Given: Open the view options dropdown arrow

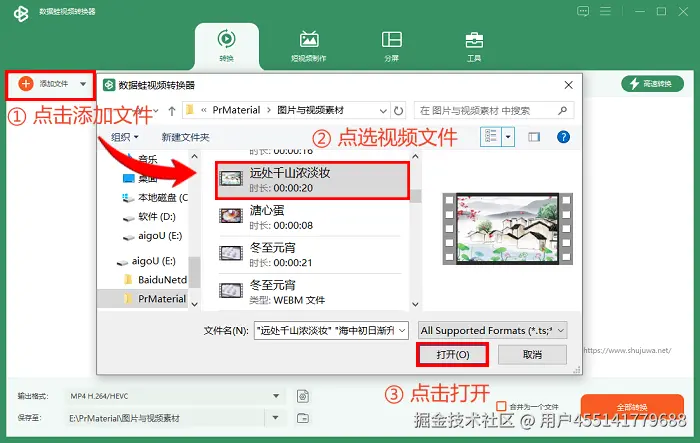Looking at the screenshot, I should (508, 137).
